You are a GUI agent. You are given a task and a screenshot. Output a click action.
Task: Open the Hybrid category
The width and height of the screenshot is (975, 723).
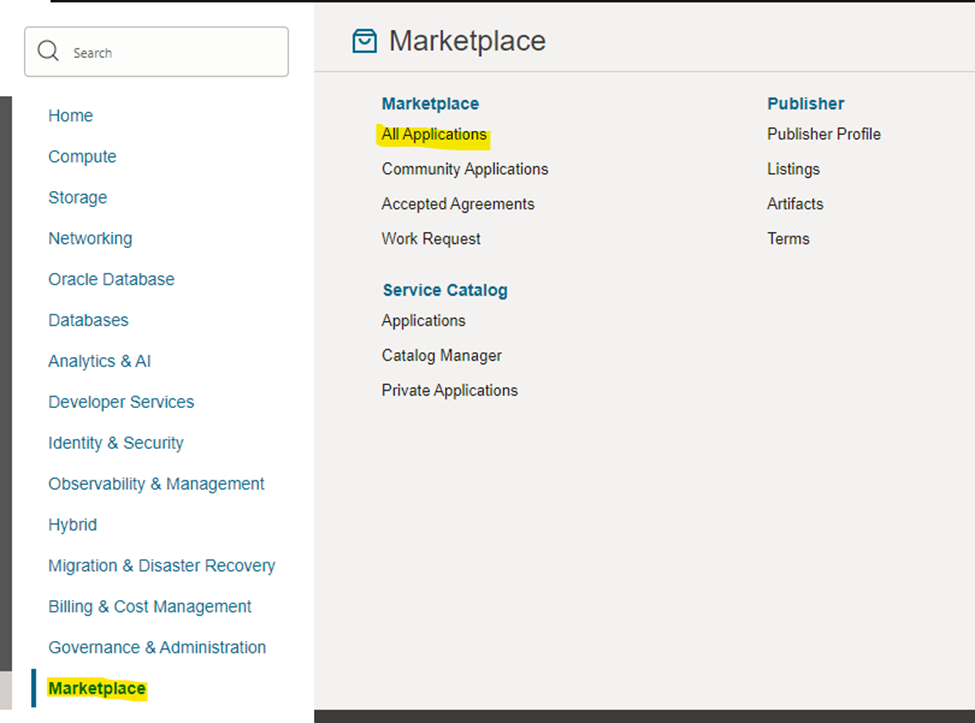click(x=72, y=525)
